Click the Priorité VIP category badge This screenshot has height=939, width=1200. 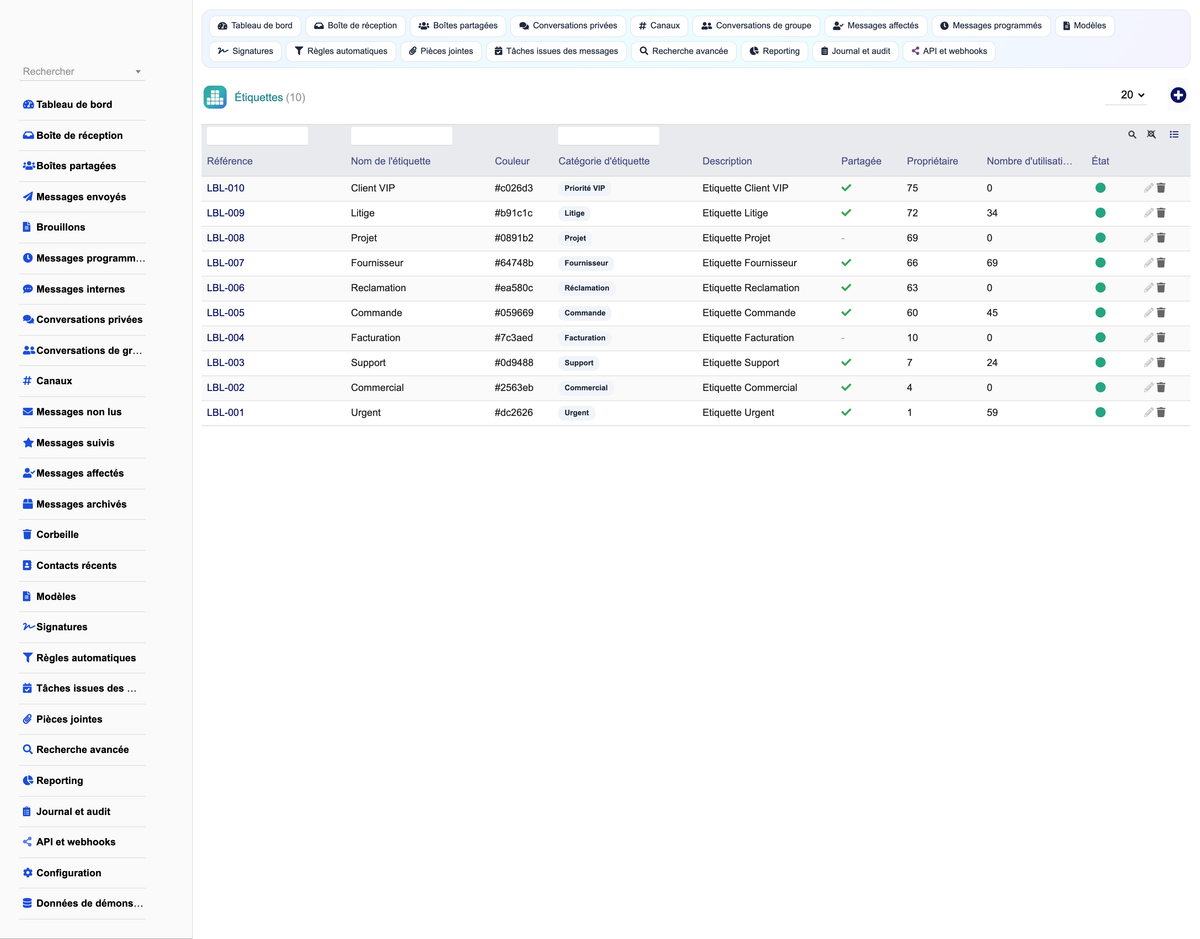coord(585,188)
